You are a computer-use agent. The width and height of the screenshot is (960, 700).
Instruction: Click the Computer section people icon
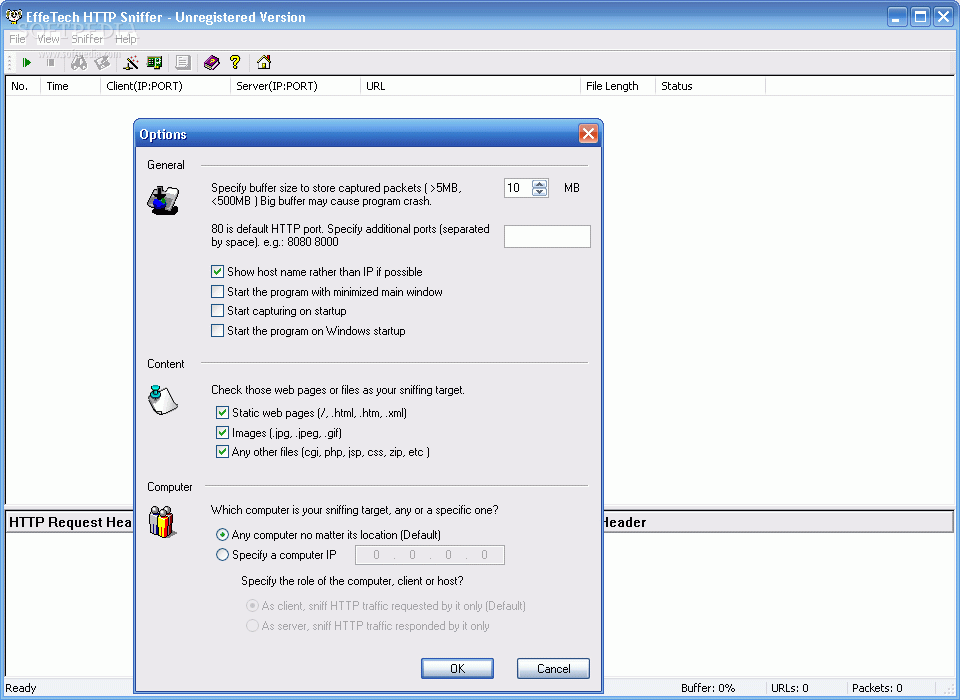pos(162,522)
